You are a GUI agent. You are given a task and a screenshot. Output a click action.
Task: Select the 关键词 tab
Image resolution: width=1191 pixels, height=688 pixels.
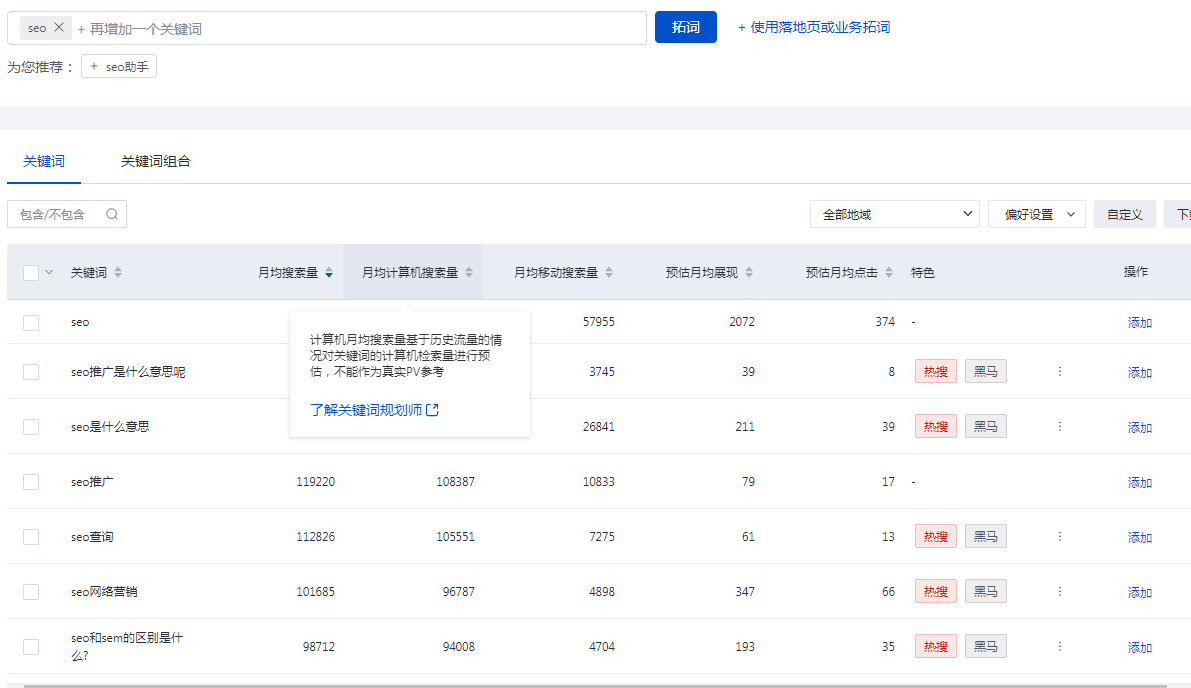(43, 160)
